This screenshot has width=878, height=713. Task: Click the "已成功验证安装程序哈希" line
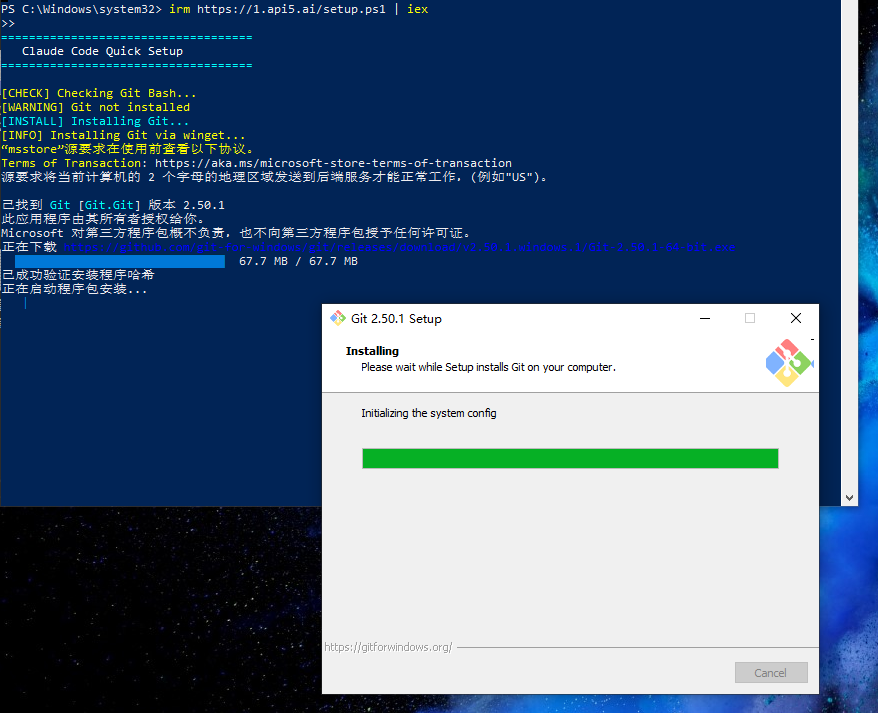click(78, 275)
